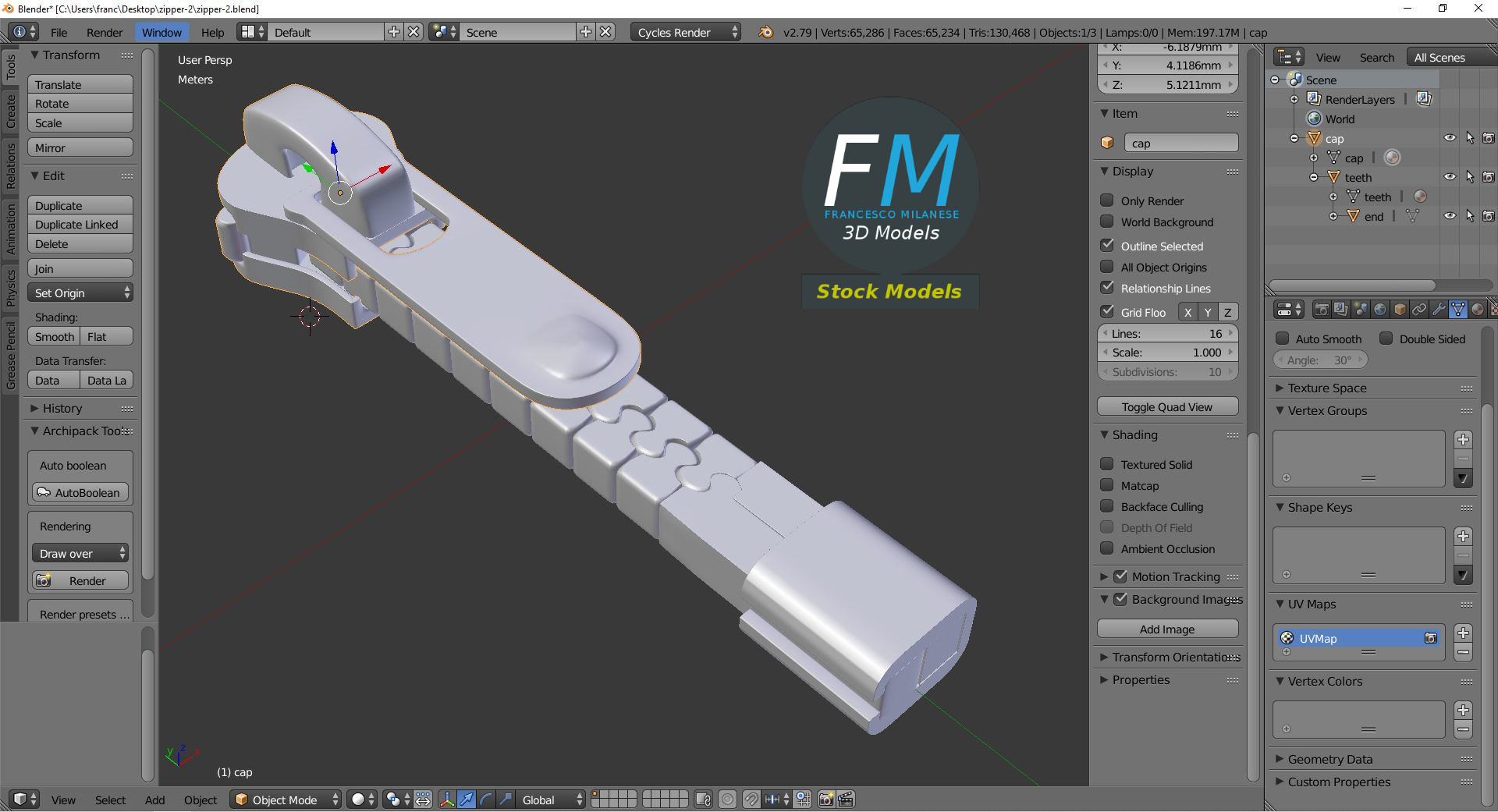Click the Duplicate Linked button
Screen dimensions: 1498x812
pyautogui.click(x=80, y=224)
